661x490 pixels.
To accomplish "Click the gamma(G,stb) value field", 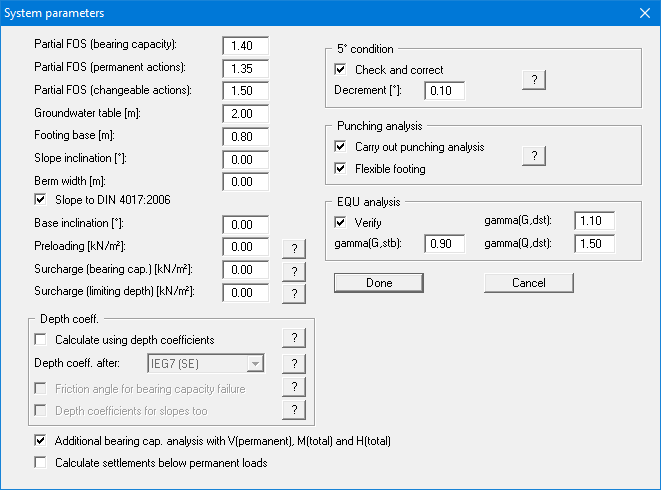I will [x=445, y=243].
